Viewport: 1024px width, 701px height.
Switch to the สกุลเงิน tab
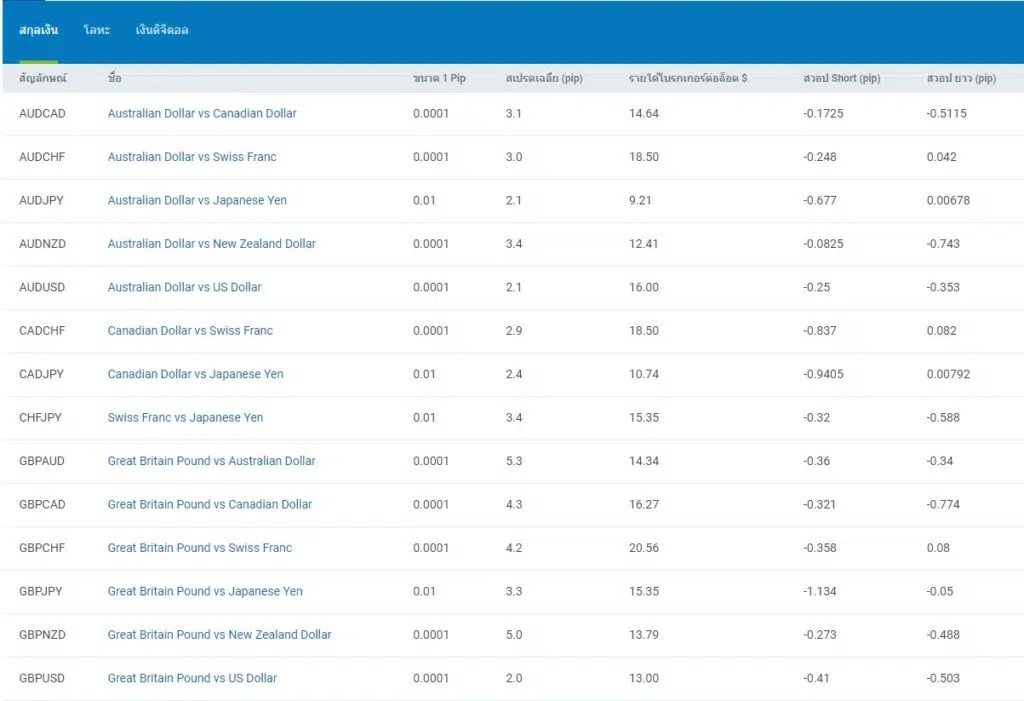pyautogui.click(x=39, y=30)
